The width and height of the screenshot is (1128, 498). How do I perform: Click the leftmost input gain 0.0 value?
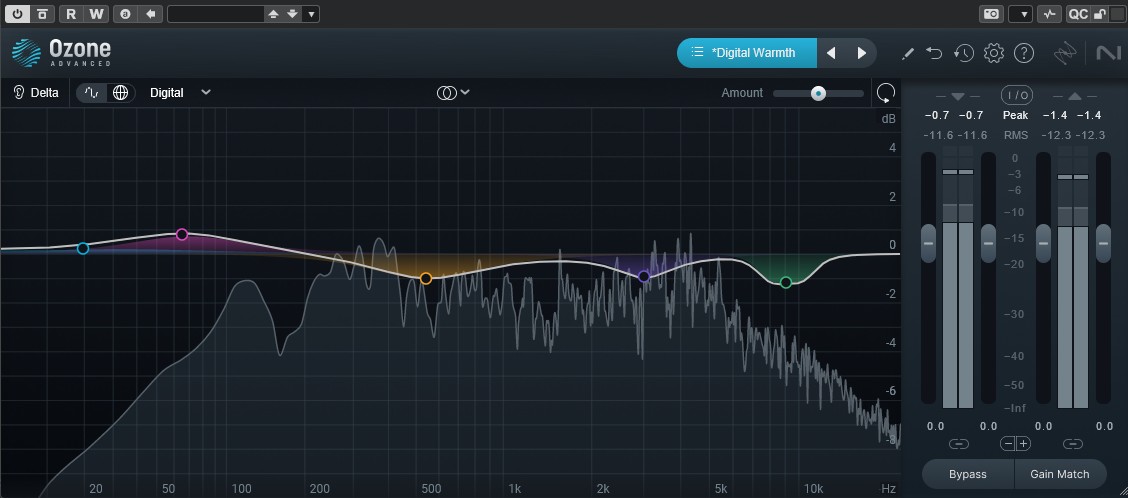pos(935,426)
